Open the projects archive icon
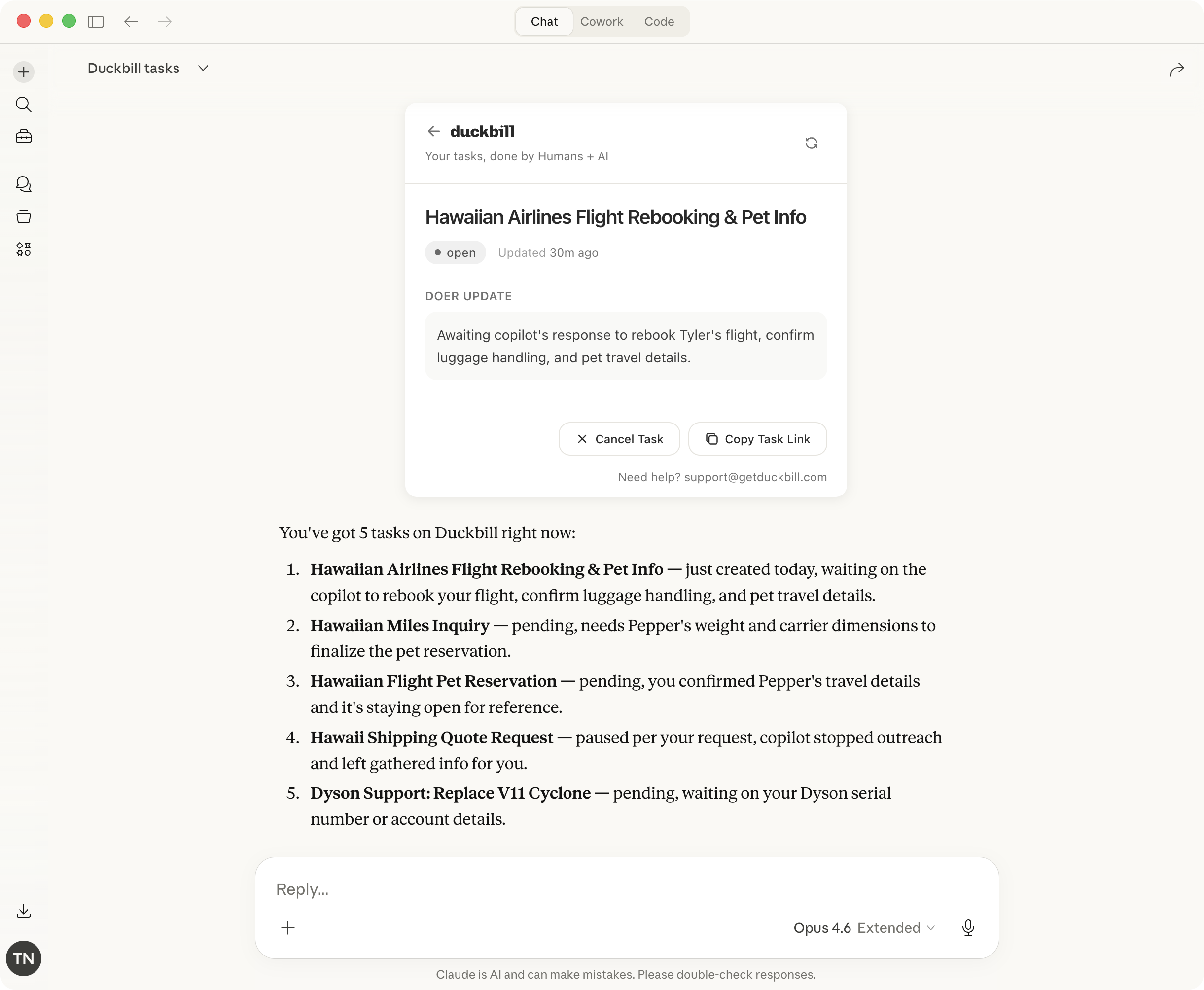 pos(23,216)
